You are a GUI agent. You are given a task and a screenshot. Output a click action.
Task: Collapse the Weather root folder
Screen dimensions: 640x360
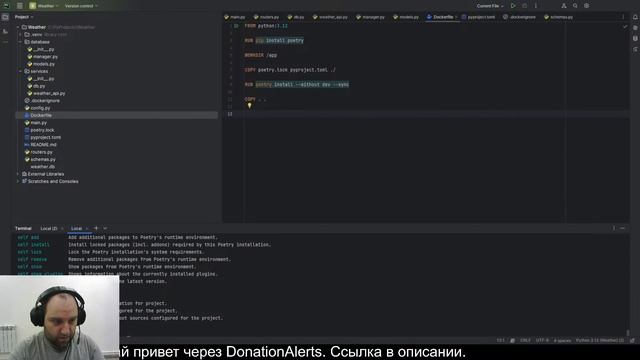(x=18, y=27)
